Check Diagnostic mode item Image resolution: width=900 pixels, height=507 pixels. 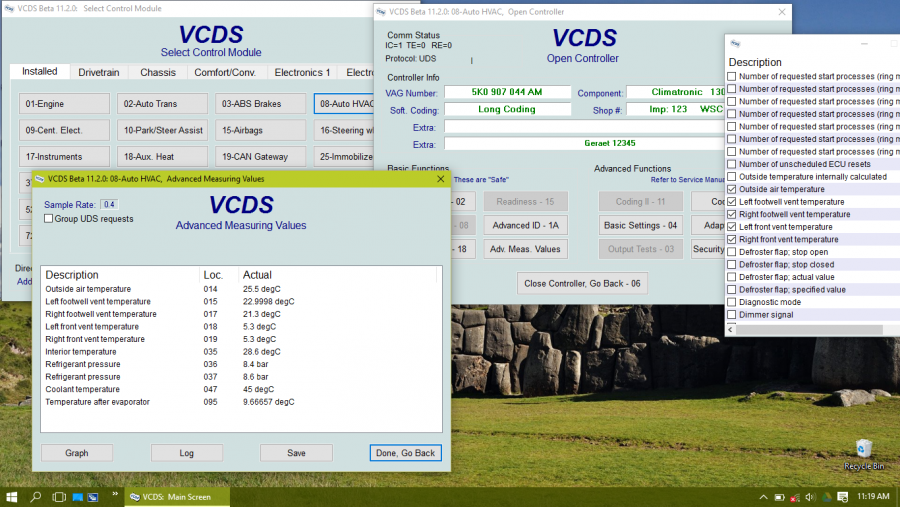click(732, 302)
